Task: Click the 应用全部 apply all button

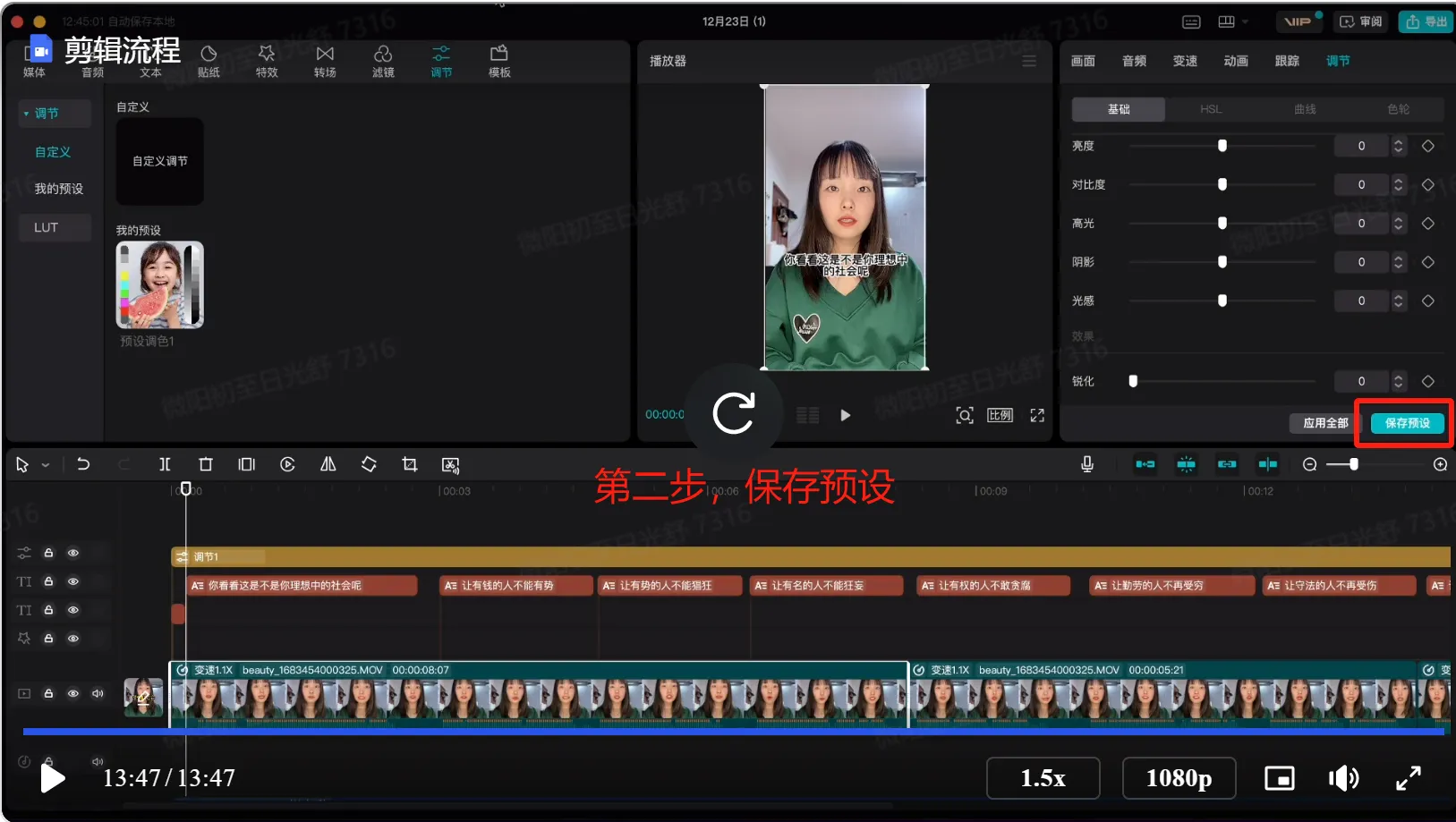Action: click(1324, 423)
